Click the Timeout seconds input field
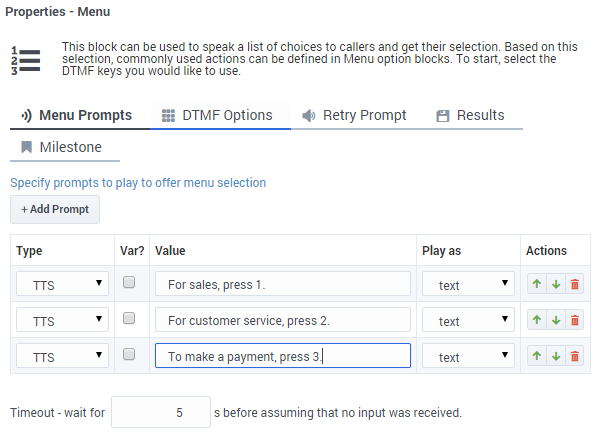Screen dimensions: 600x436 click(x=160, y=412)
